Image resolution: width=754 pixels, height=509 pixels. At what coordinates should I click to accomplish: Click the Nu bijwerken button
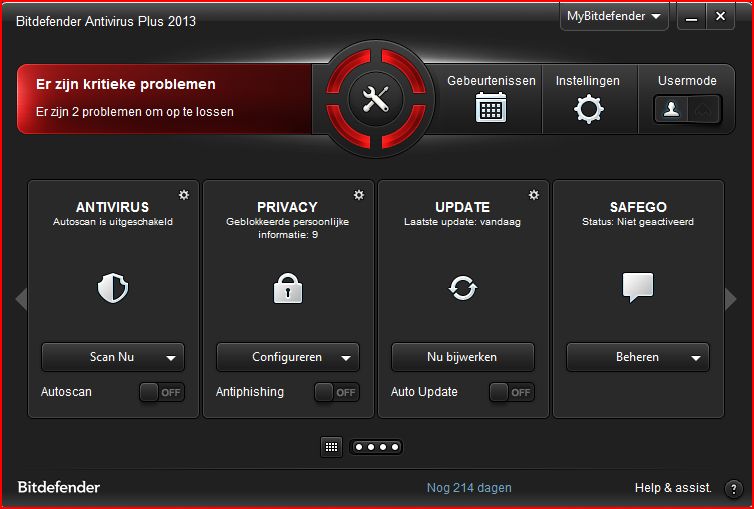[463, 357]
